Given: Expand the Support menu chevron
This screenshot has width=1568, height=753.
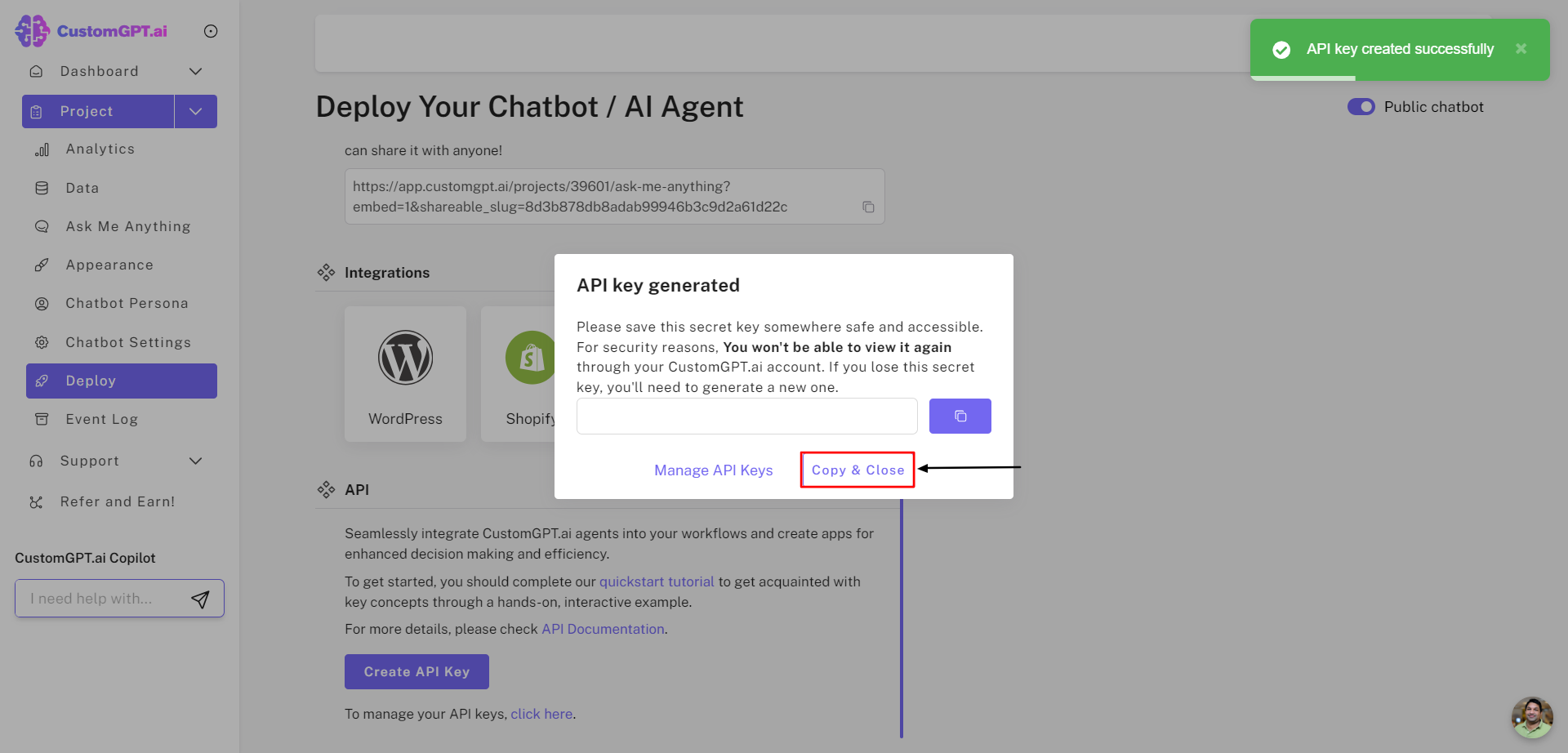Looking at the screenshot, I should 196,461.
